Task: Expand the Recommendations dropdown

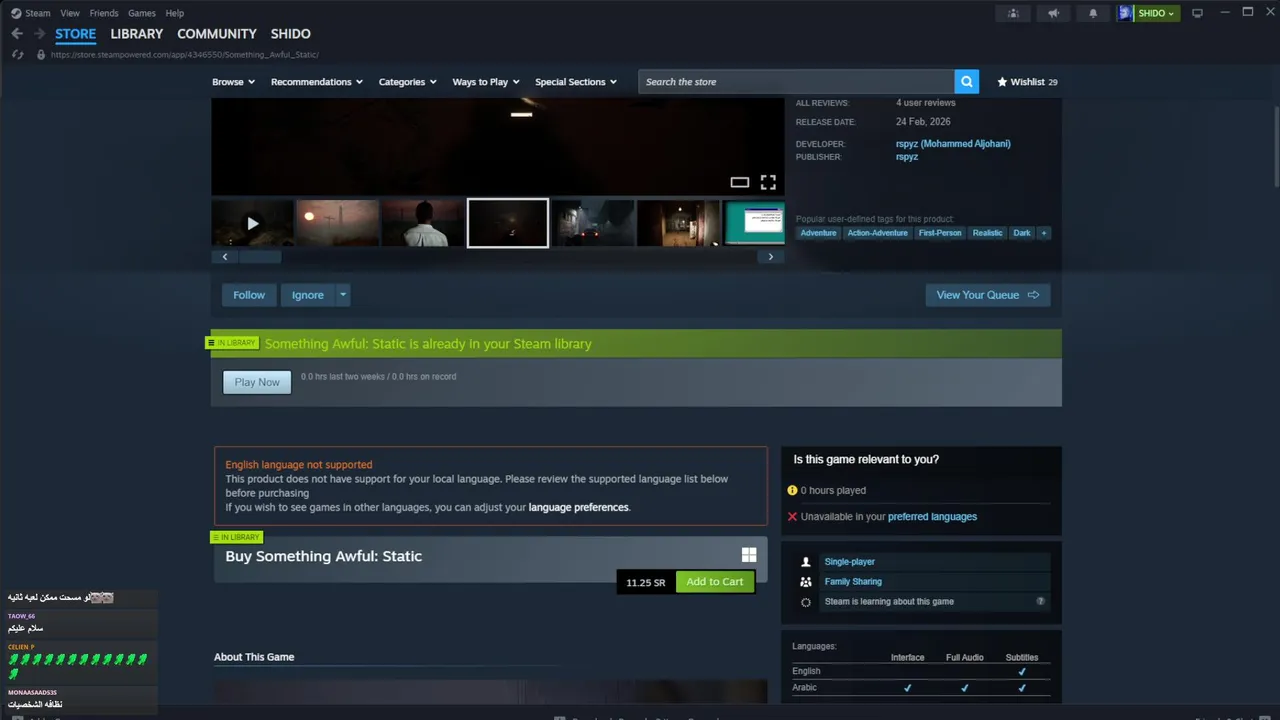Action: point(317,82)
